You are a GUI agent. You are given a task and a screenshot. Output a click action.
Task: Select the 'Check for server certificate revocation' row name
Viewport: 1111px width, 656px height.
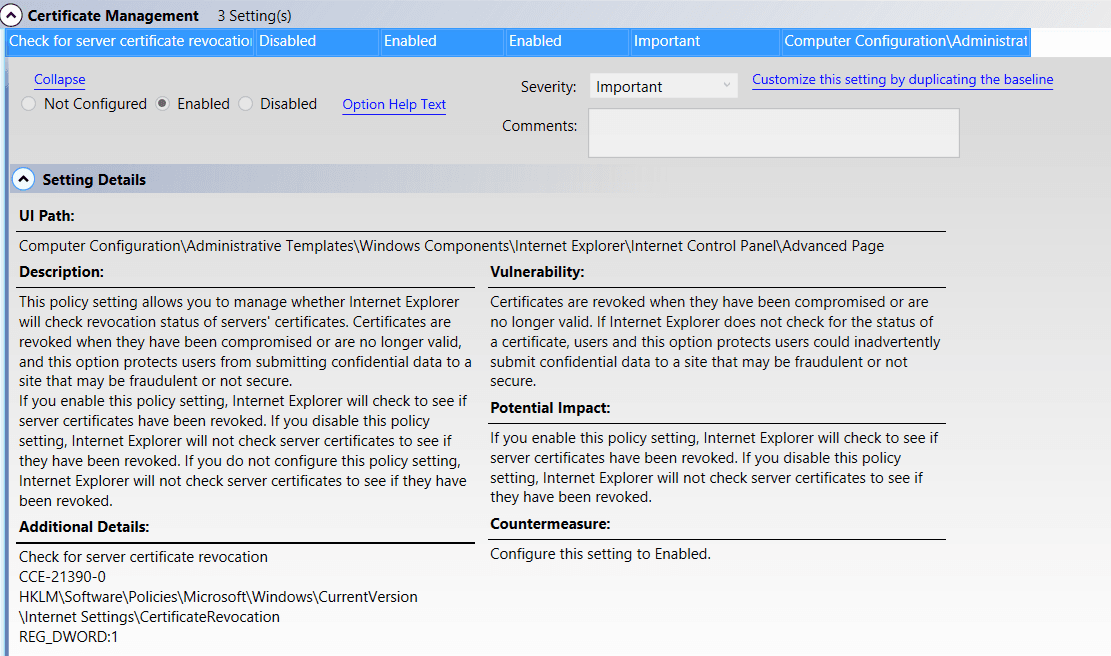coord(130,41)
